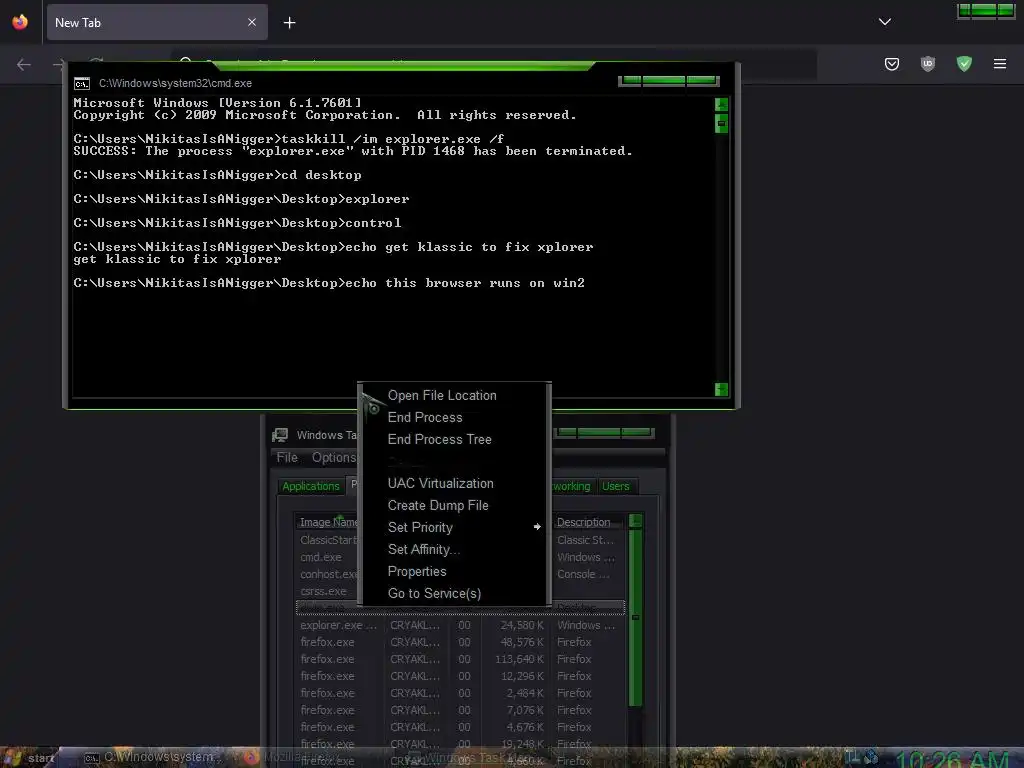Select the firefox.exe row using 12,296 K
1024x768 pixels.
[x=460, y=676]
